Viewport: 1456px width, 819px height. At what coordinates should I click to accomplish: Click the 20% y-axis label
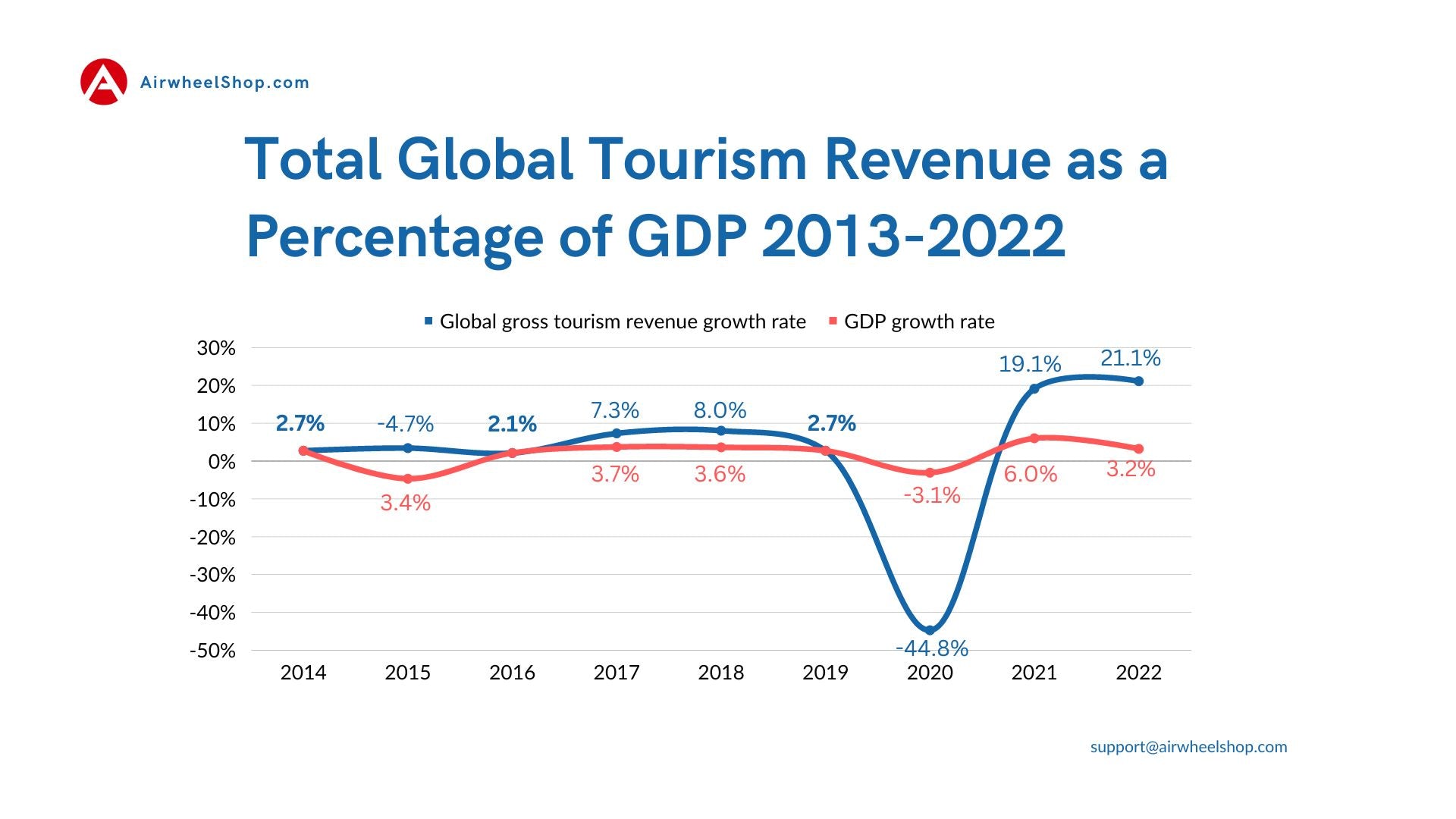click(x=216, y=386)
